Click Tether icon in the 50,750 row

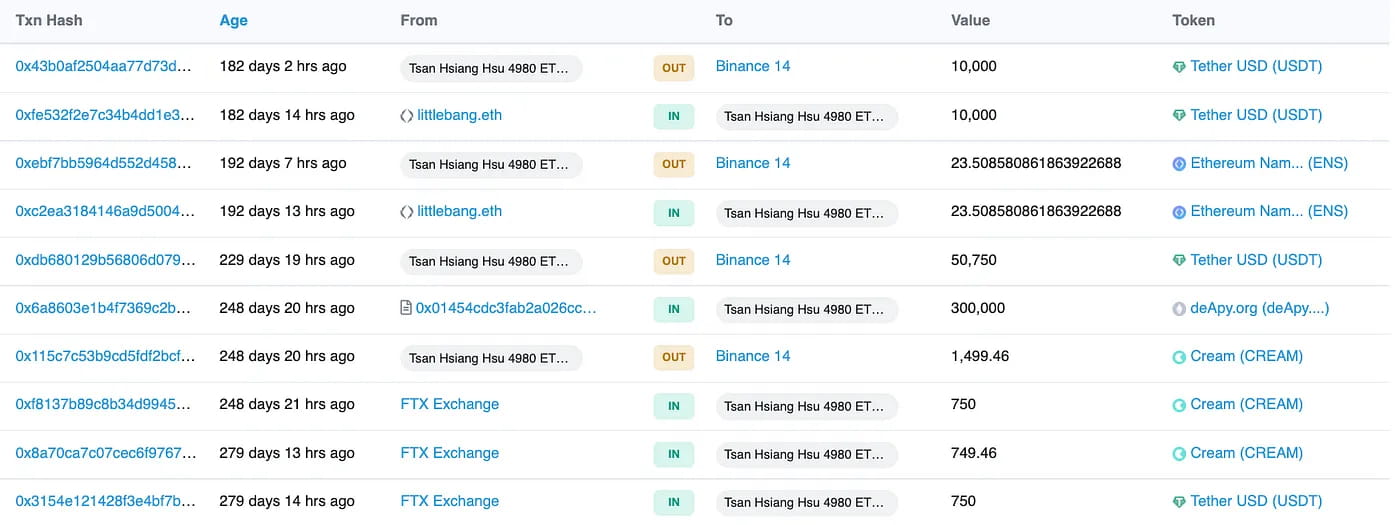pyautogui.click(x=1179, y=260)
